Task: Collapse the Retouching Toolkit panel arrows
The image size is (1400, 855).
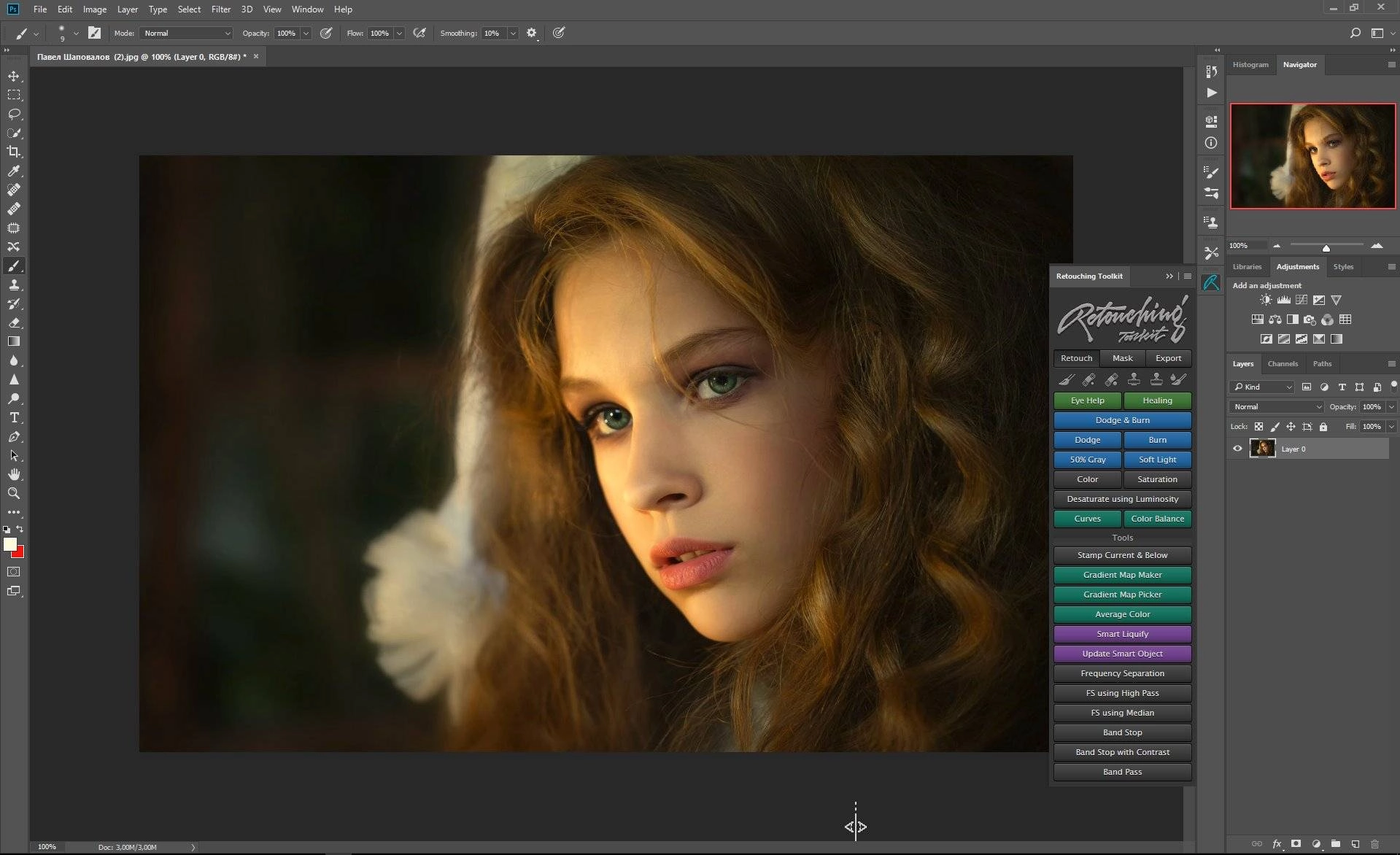Action: pyautogui.click(x=1169, y=276)
